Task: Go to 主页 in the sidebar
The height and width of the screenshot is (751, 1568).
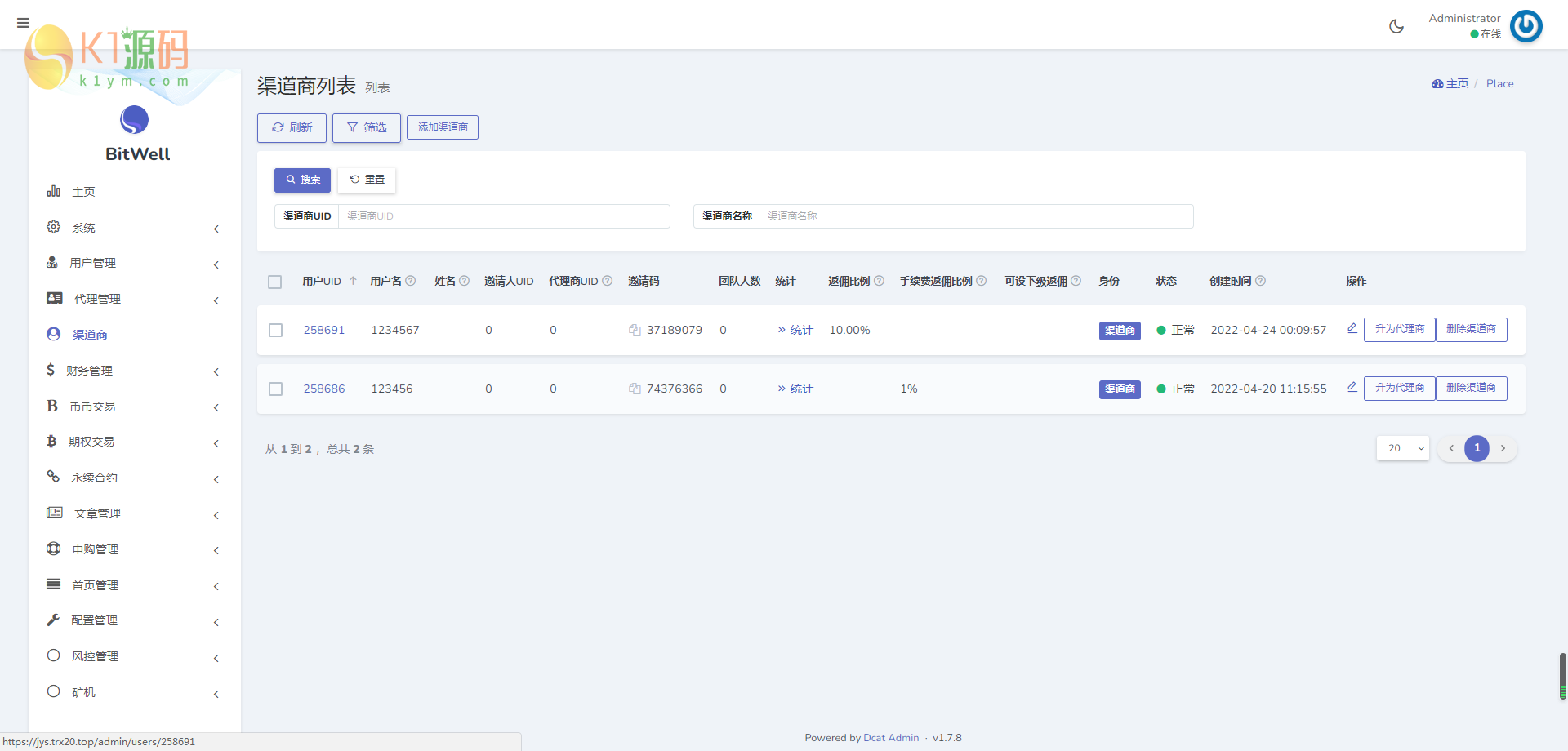Action: (83, 192)
